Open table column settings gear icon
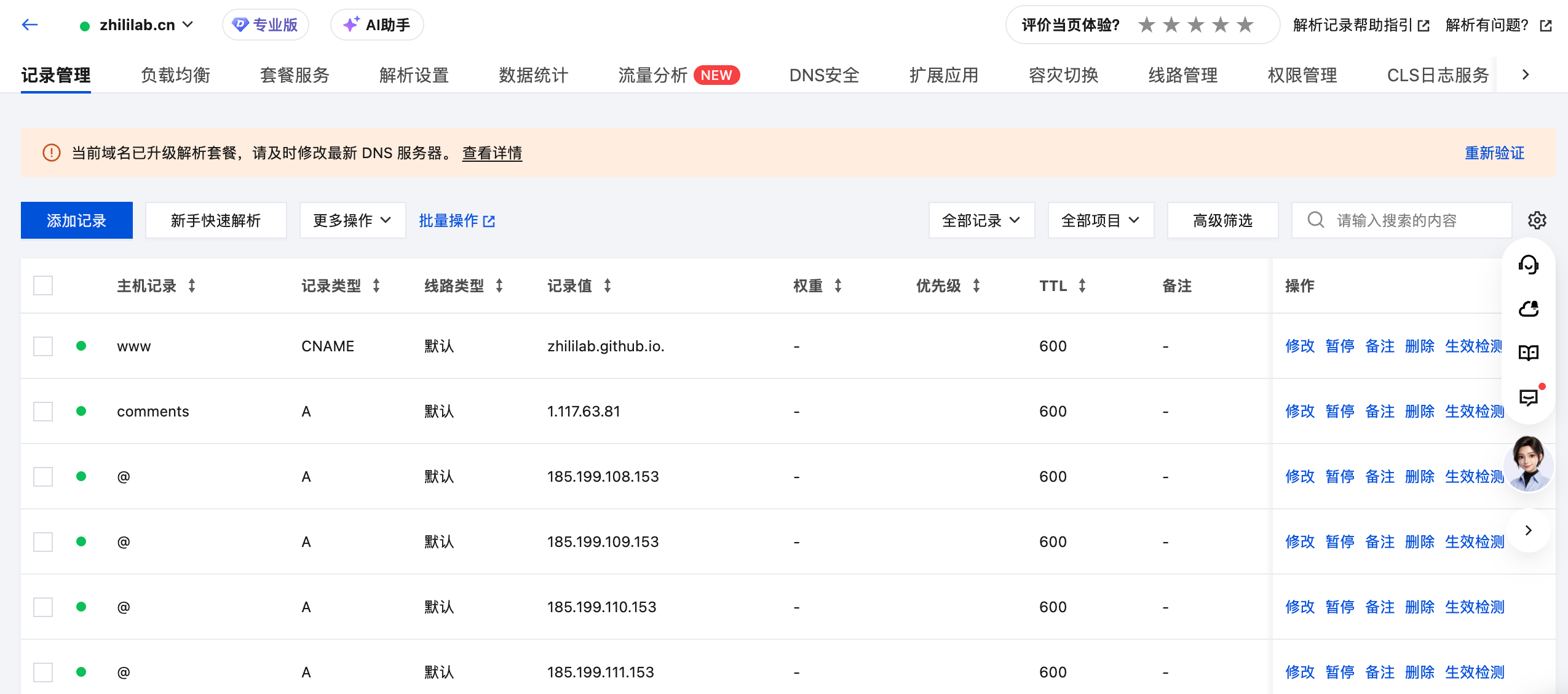This screenshot has width=1568, height=694. [1537, 220]
